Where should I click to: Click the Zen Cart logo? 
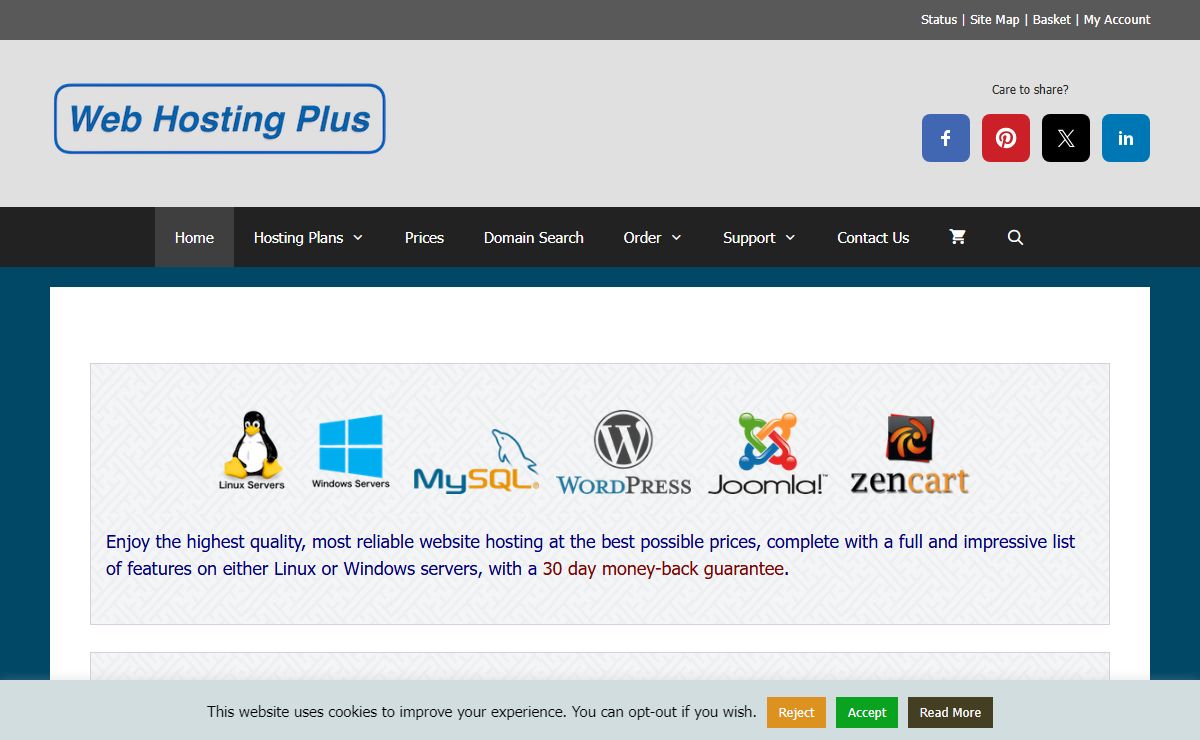coord(910,455)
